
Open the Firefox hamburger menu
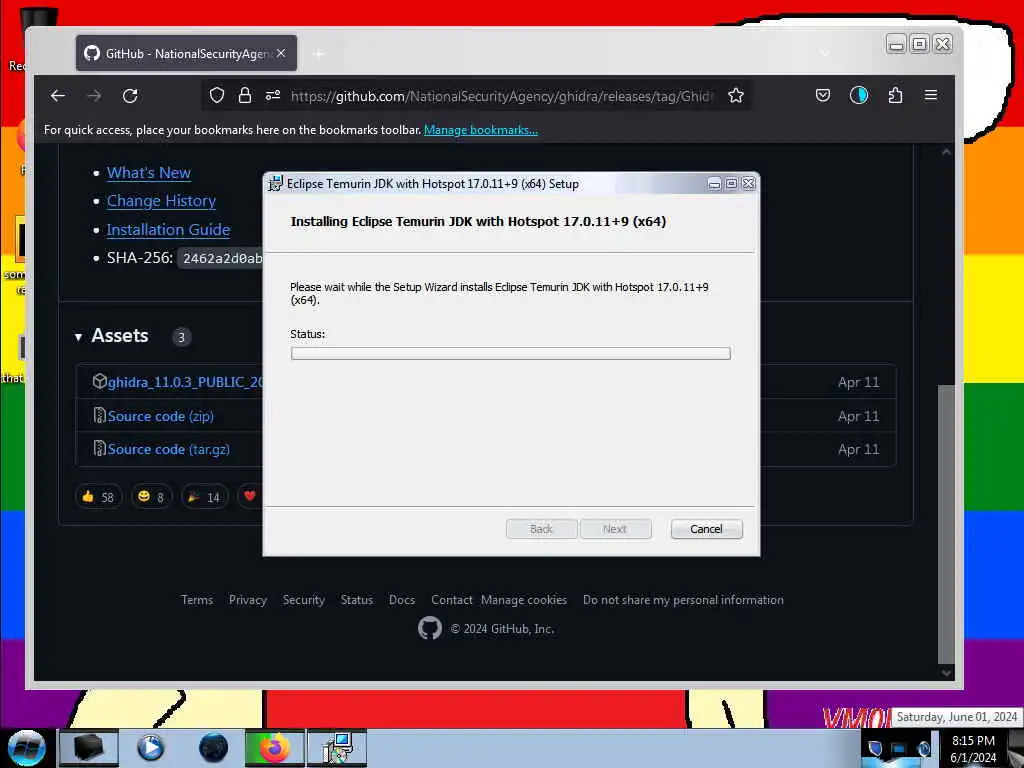[x=931, y=95]
